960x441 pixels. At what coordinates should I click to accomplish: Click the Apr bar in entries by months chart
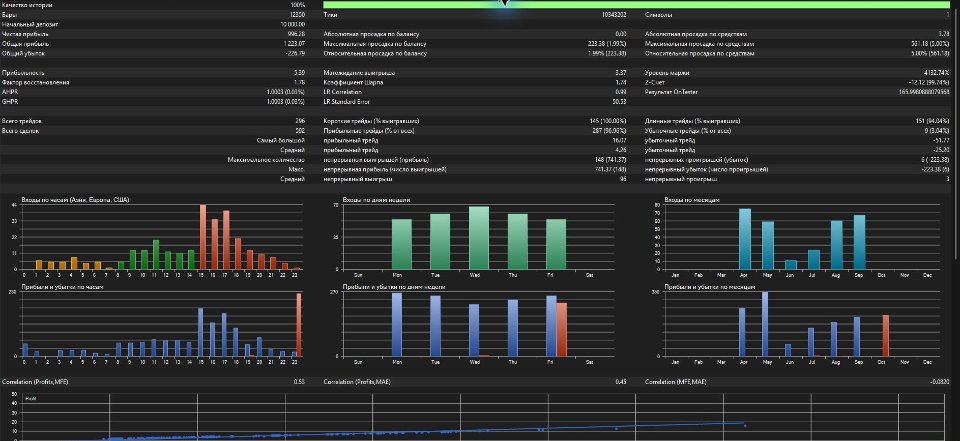pos(744,239)
